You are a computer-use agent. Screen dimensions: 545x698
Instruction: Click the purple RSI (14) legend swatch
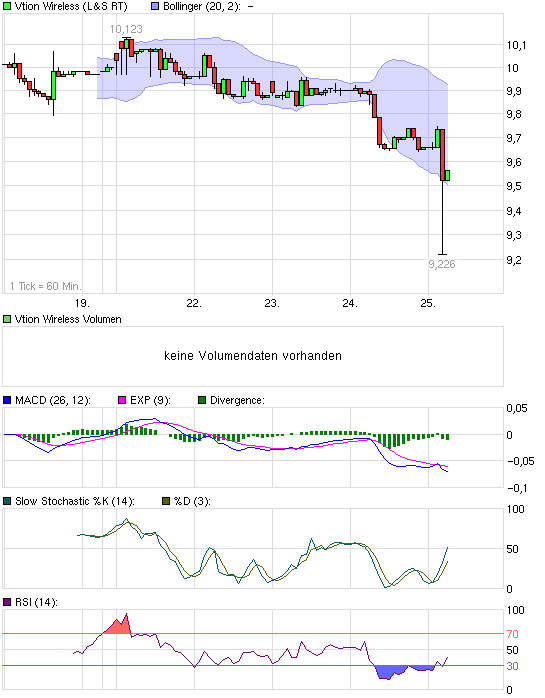pos(7,602)
